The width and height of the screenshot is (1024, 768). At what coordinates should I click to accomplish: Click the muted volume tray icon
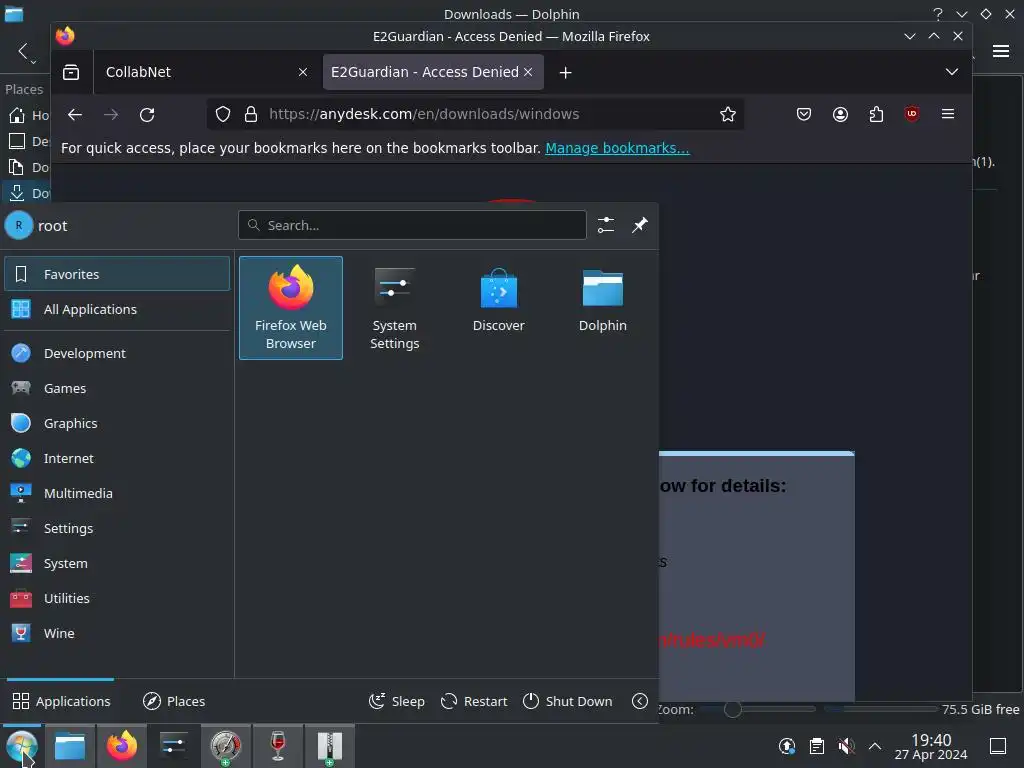[x=846, y=746]
